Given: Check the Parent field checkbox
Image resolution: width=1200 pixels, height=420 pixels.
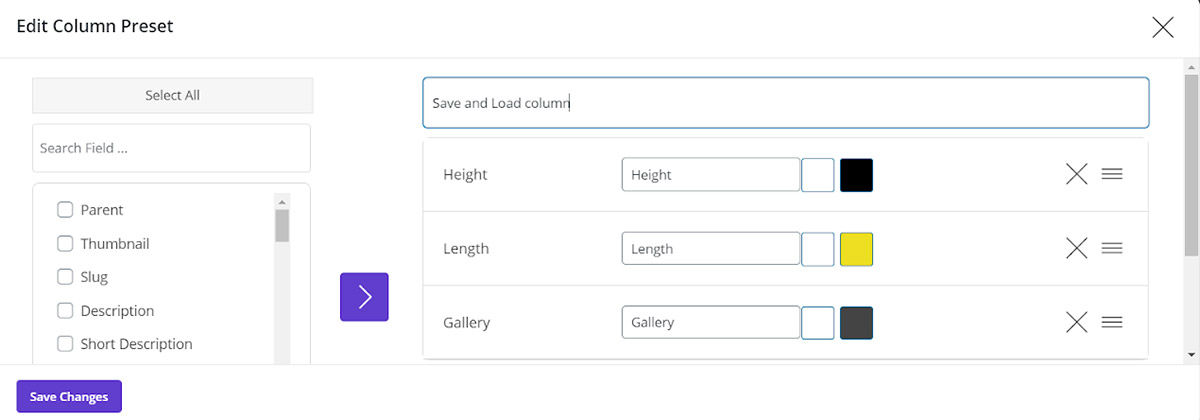Looking at the screenshot, I should point(65,210).
